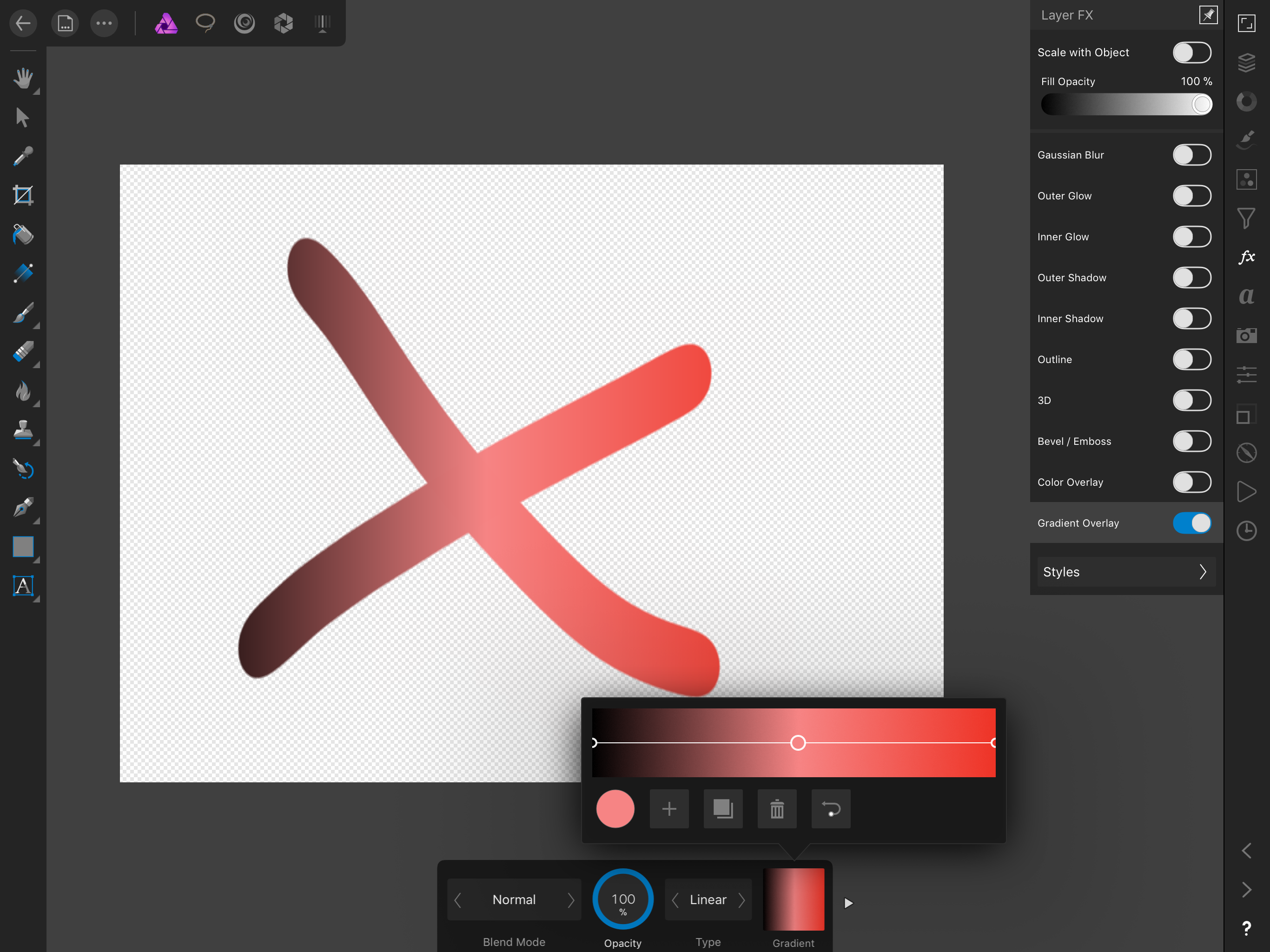Image resolution: width=1270 pixels, height=952 pixels.
Task: Select the Paint Brush tool
Action: (23, 313)
